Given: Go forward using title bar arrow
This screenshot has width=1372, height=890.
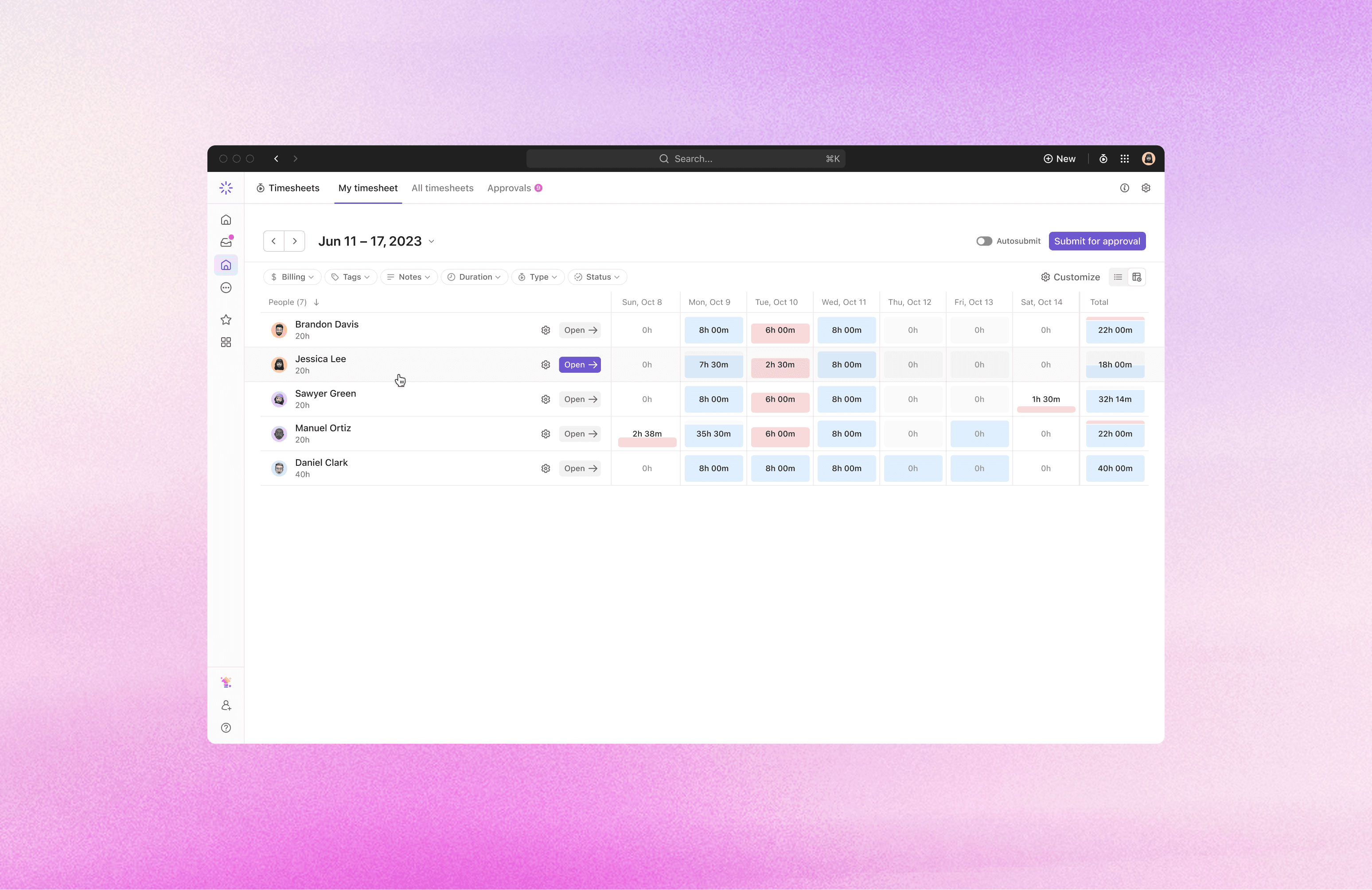Looking at the screenshot, I should pyautogui.click(x=295, y=159).
